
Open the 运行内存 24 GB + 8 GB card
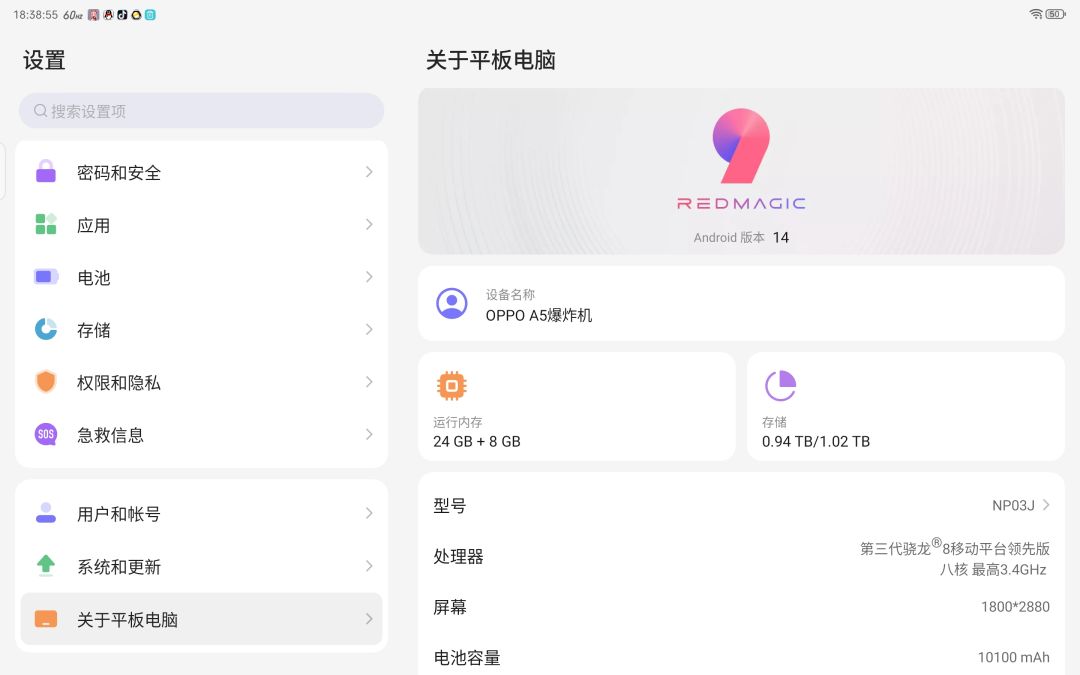click(x=577, y=406)
